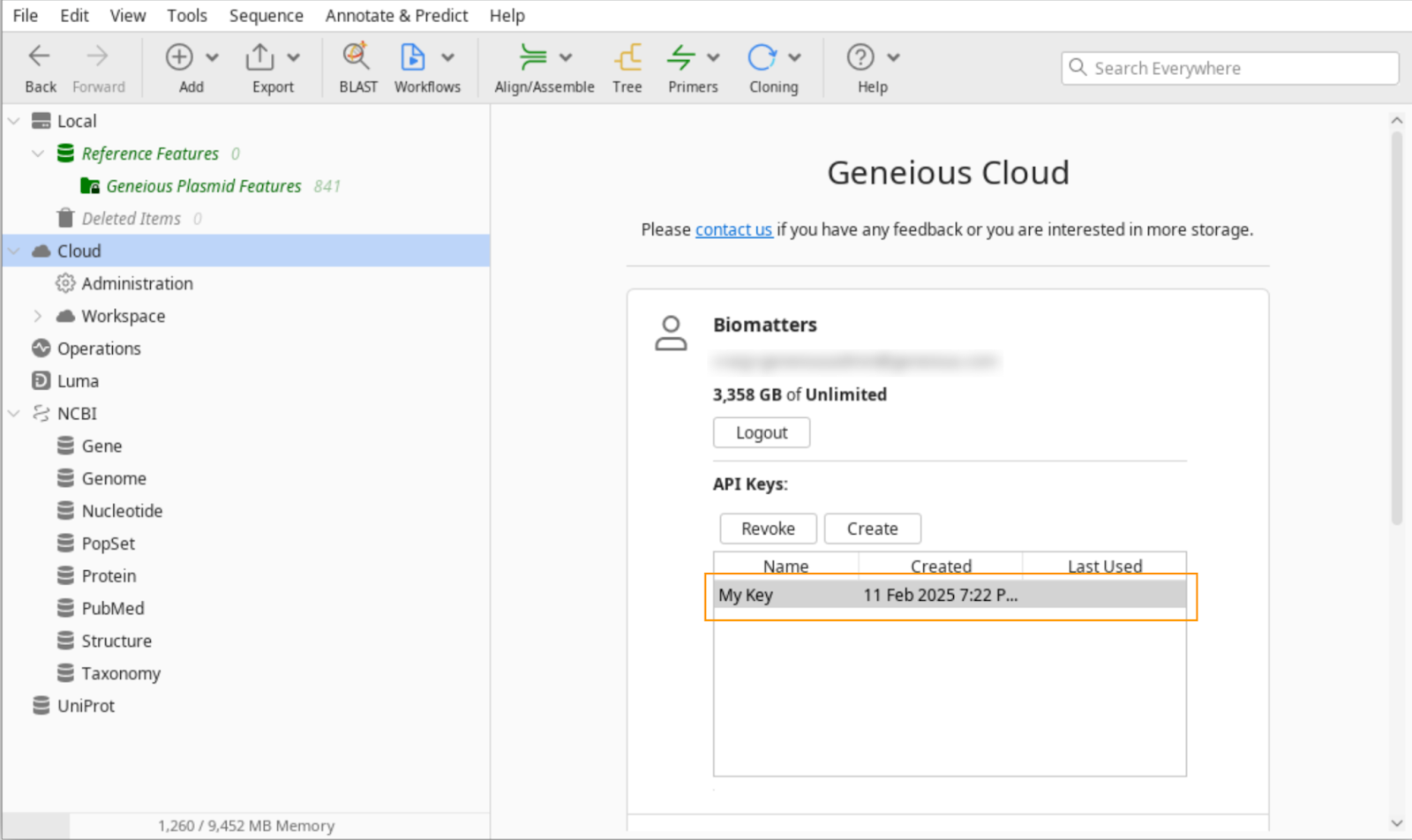The image size is (1412, 840).
Task: Collapse the Reference Features folder
Action: point(37,154)
